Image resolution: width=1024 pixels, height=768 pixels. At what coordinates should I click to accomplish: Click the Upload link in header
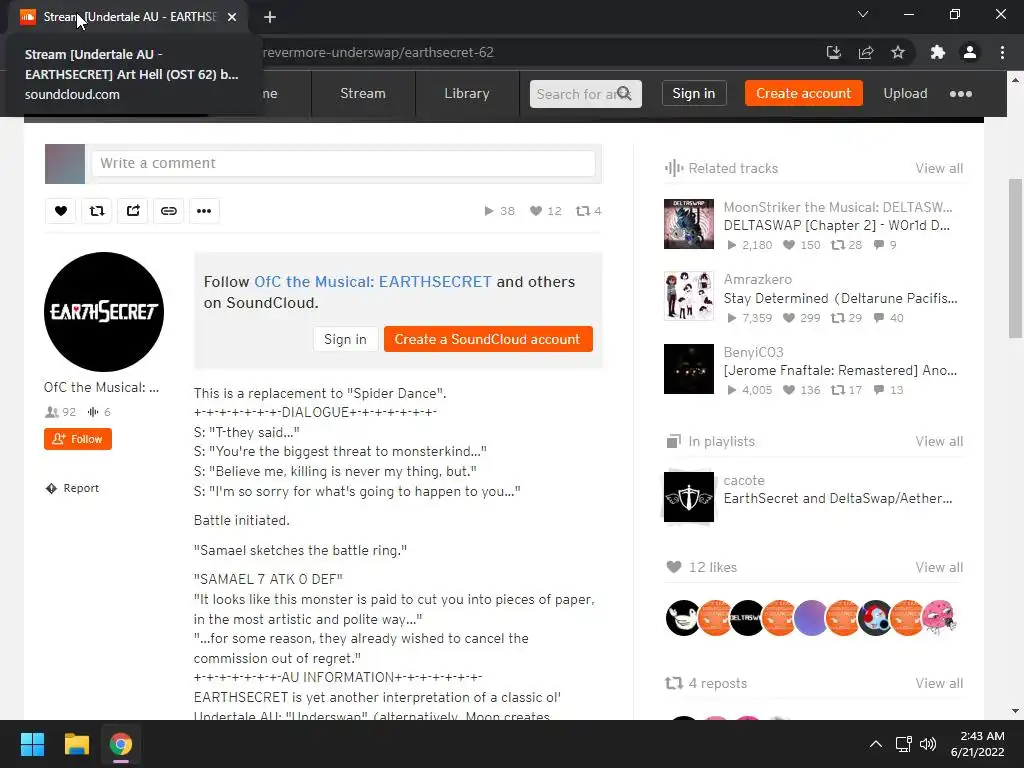(x=905, y=93)
